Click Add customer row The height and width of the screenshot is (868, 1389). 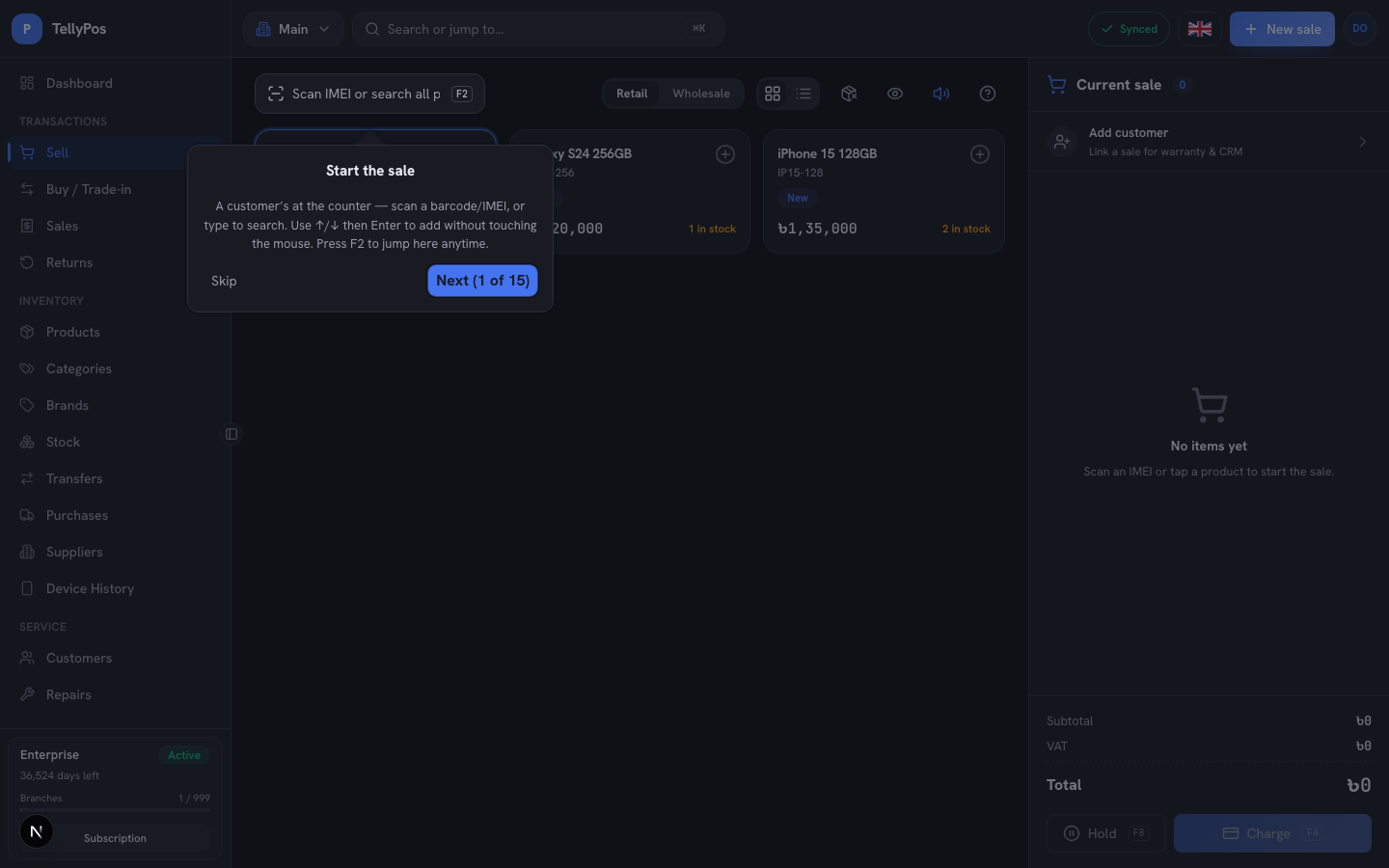pyautogui.click(x=1209, y=142)
